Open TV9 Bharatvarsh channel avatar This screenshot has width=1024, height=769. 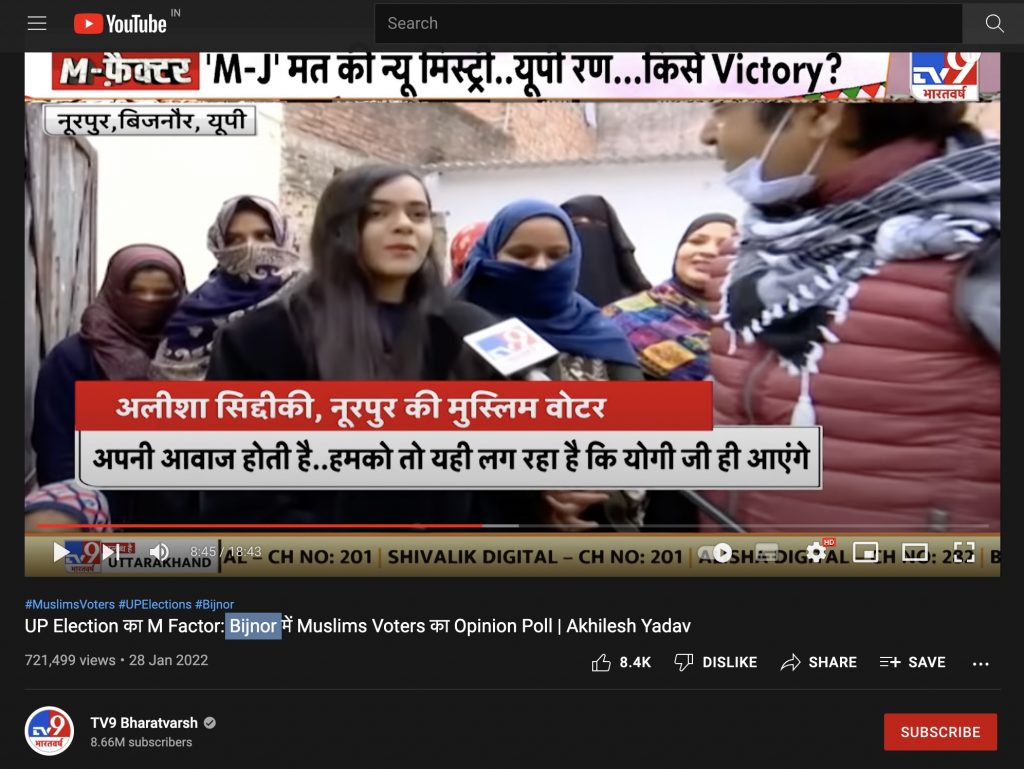coord(49,731)
